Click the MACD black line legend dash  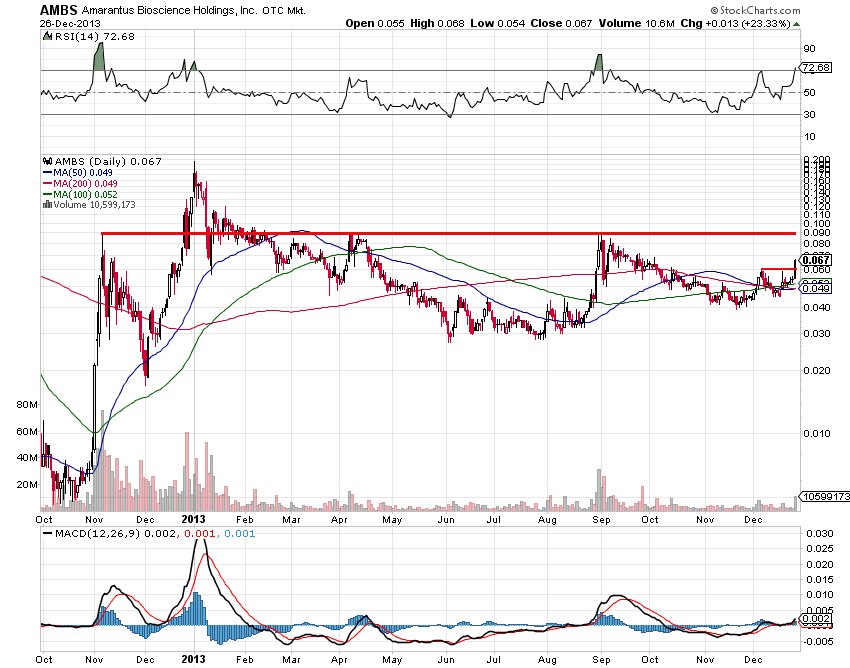click(48, 534)
